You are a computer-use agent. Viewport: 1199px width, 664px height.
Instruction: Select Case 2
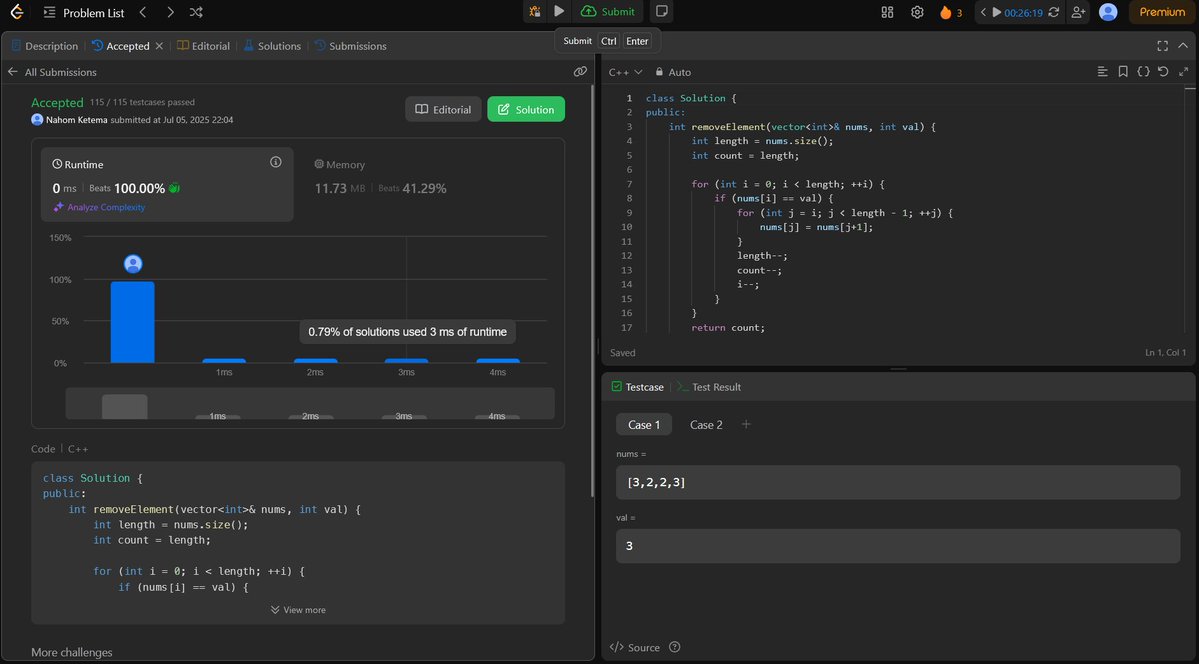pyautogui.click(x=706, y=425)
